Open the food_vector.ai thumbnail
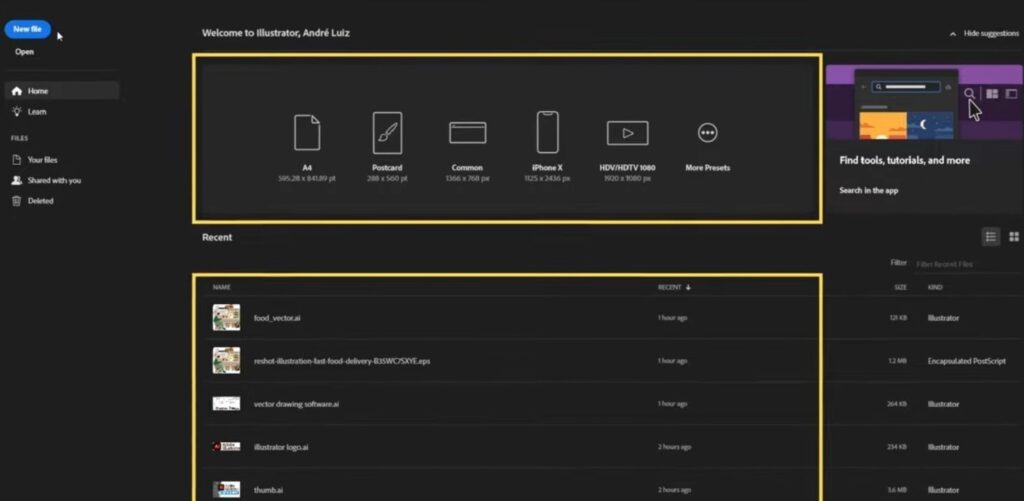The width and height of the screenshot is (1024, 501). coord(226,317)
